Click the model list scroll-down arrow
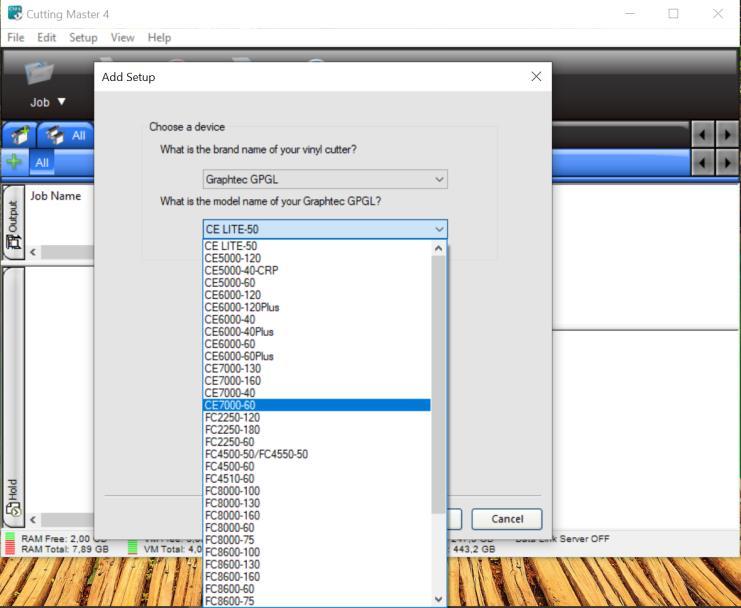 click(439, 599)
